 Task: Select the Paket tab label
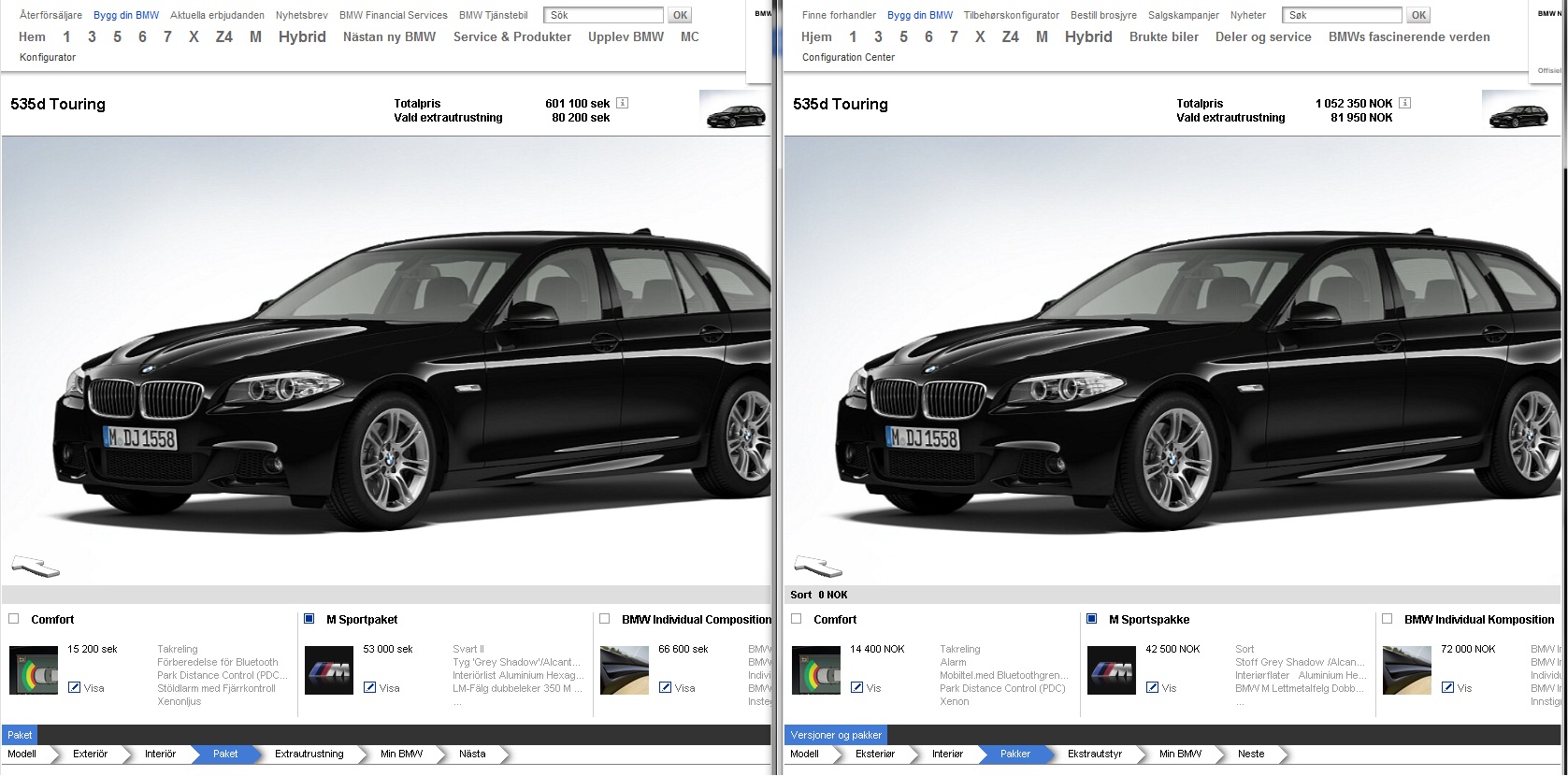(x=20, y=735)
